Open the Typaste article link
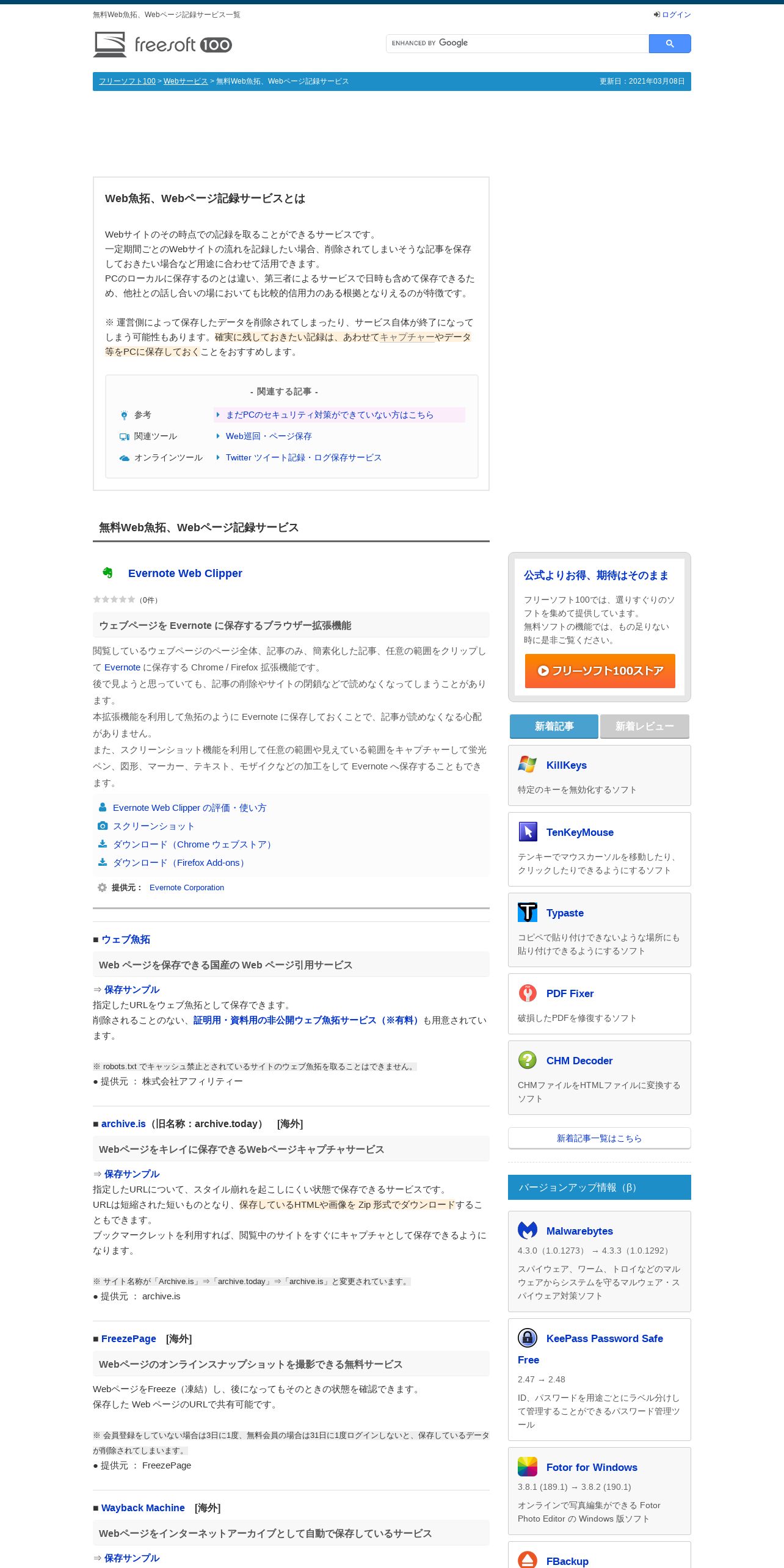The height and width of the screenshot is (1568, 784). 565,913
